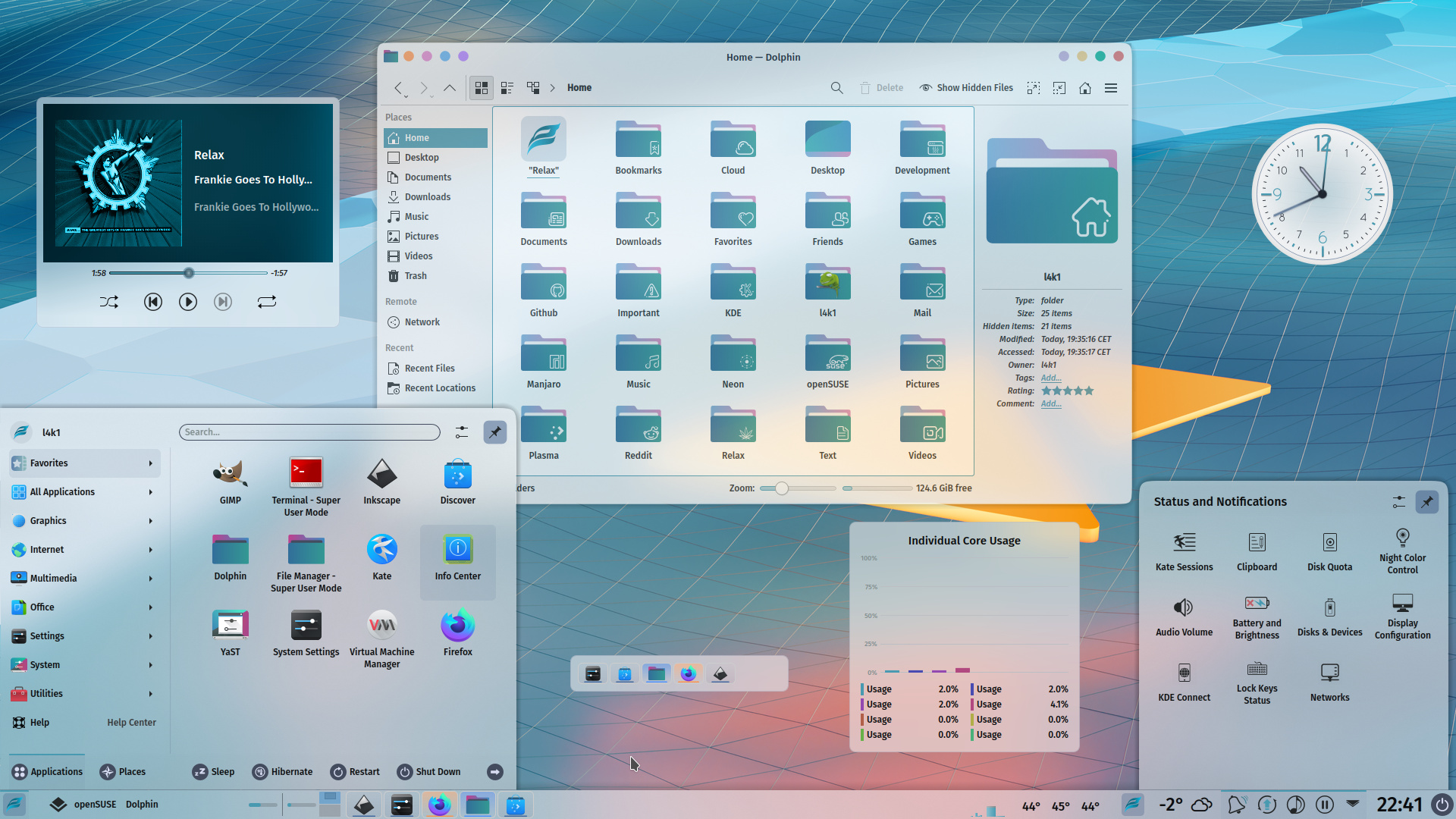The height and width of the screenshot is (819, 1456).
Task: Click the Hibernate button
Action: (x=282, y=772)
